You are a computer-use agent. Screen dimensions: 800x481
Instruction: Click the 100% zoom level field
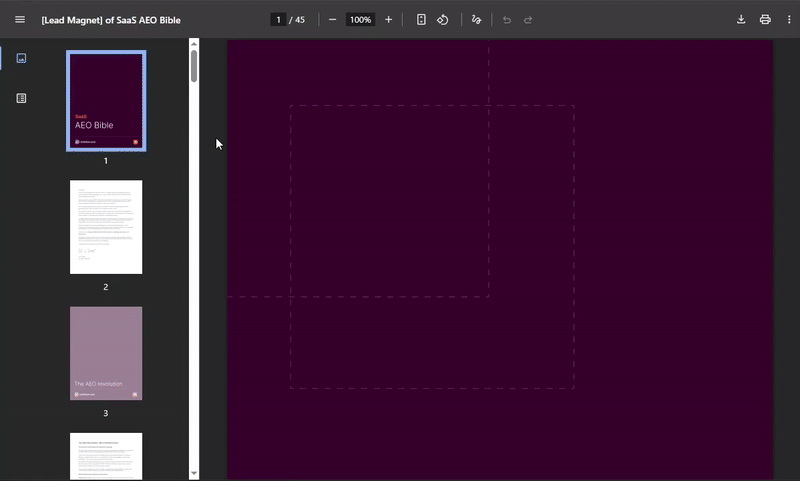360,20
